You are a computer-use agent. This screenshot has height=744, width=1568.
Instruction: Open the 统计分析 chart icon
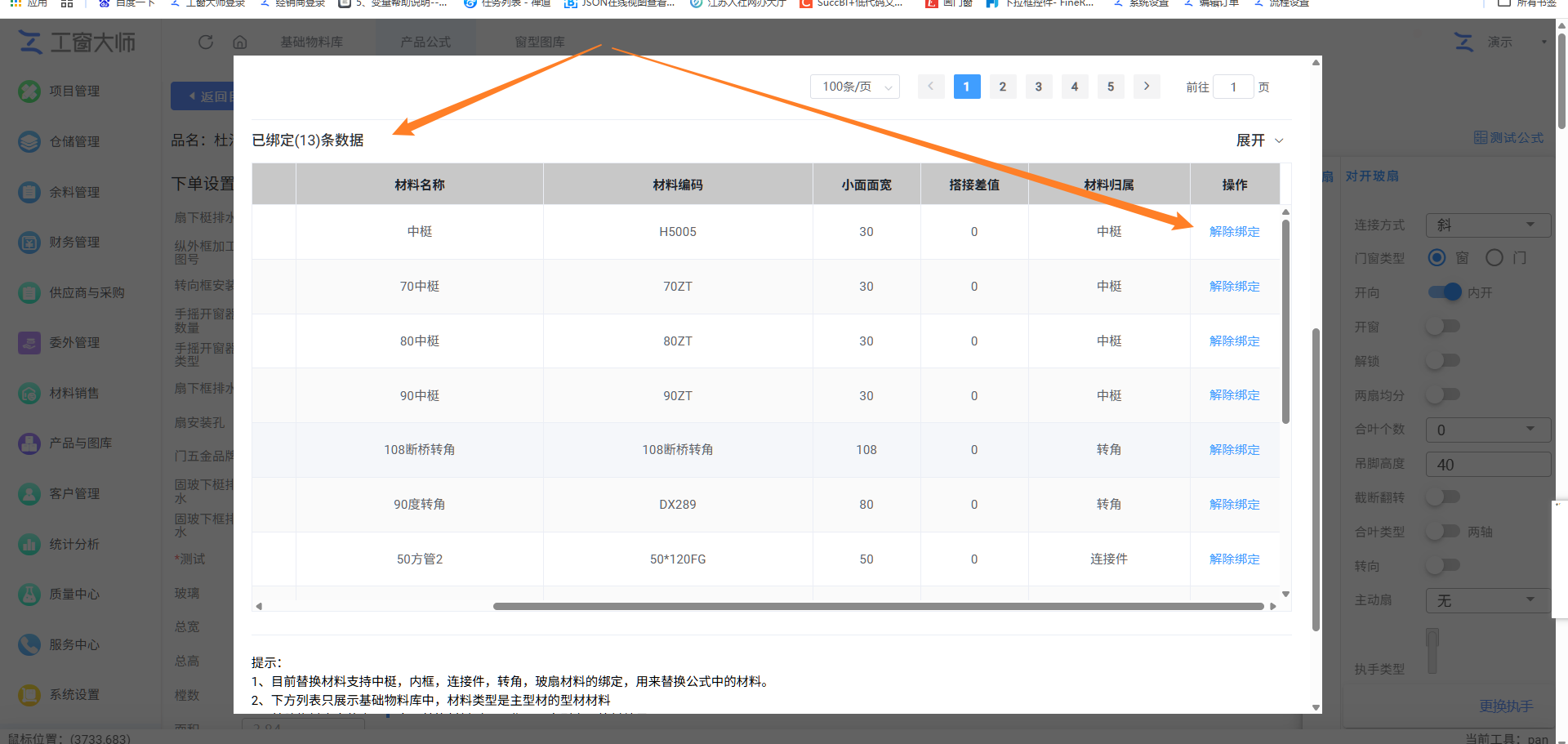pyautogui.click(x=29, y=544)
